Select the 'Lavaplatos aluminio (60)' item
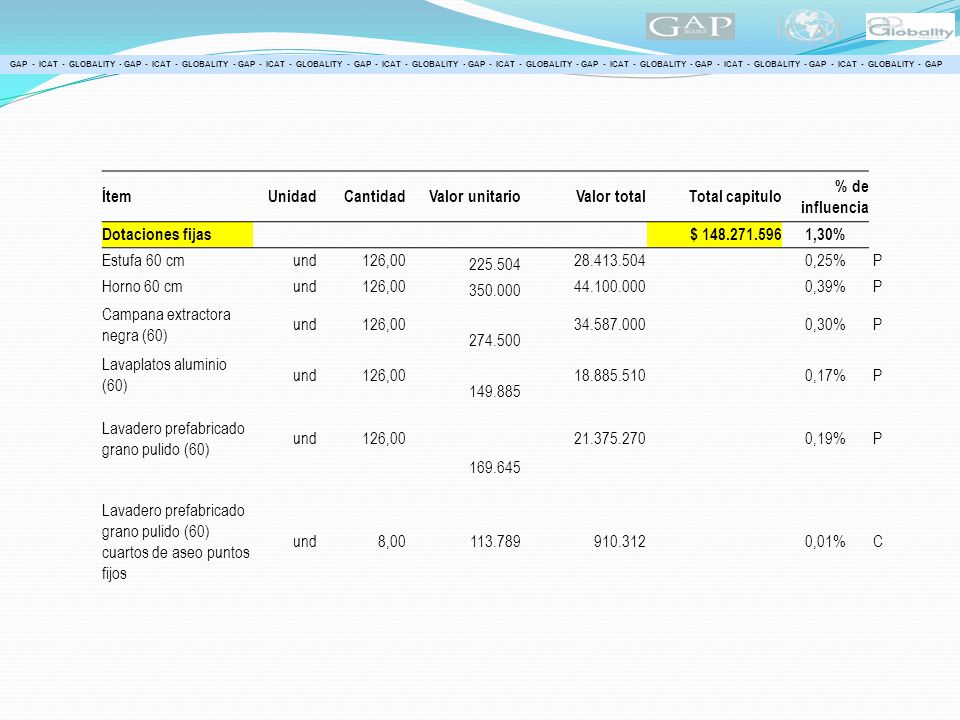The image size is (960, 720). 164,375
